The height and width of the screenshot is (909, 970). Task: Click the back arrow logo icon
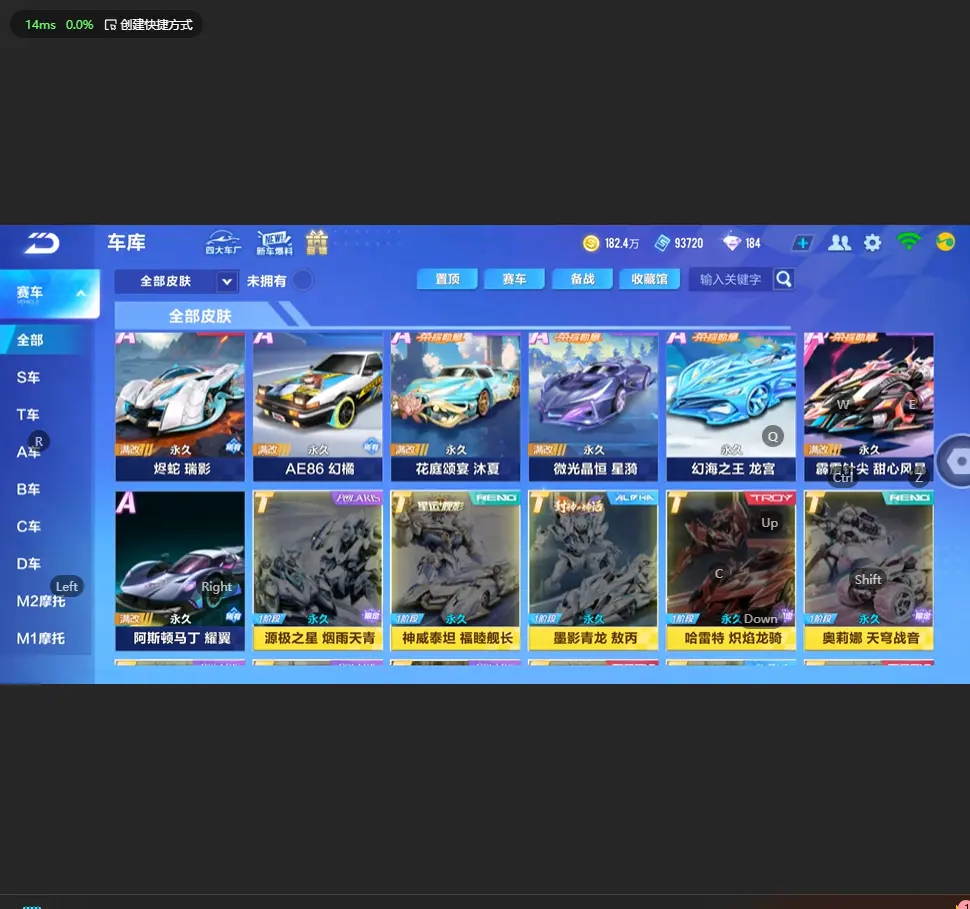(x=41, y=243)
